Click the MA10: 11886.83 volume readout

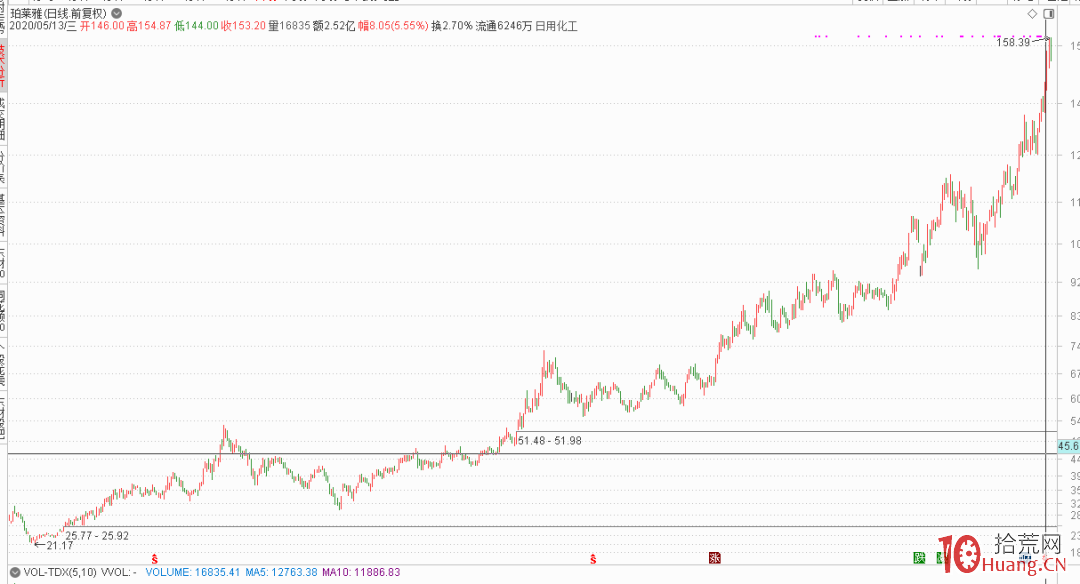[x=361, y=572]
